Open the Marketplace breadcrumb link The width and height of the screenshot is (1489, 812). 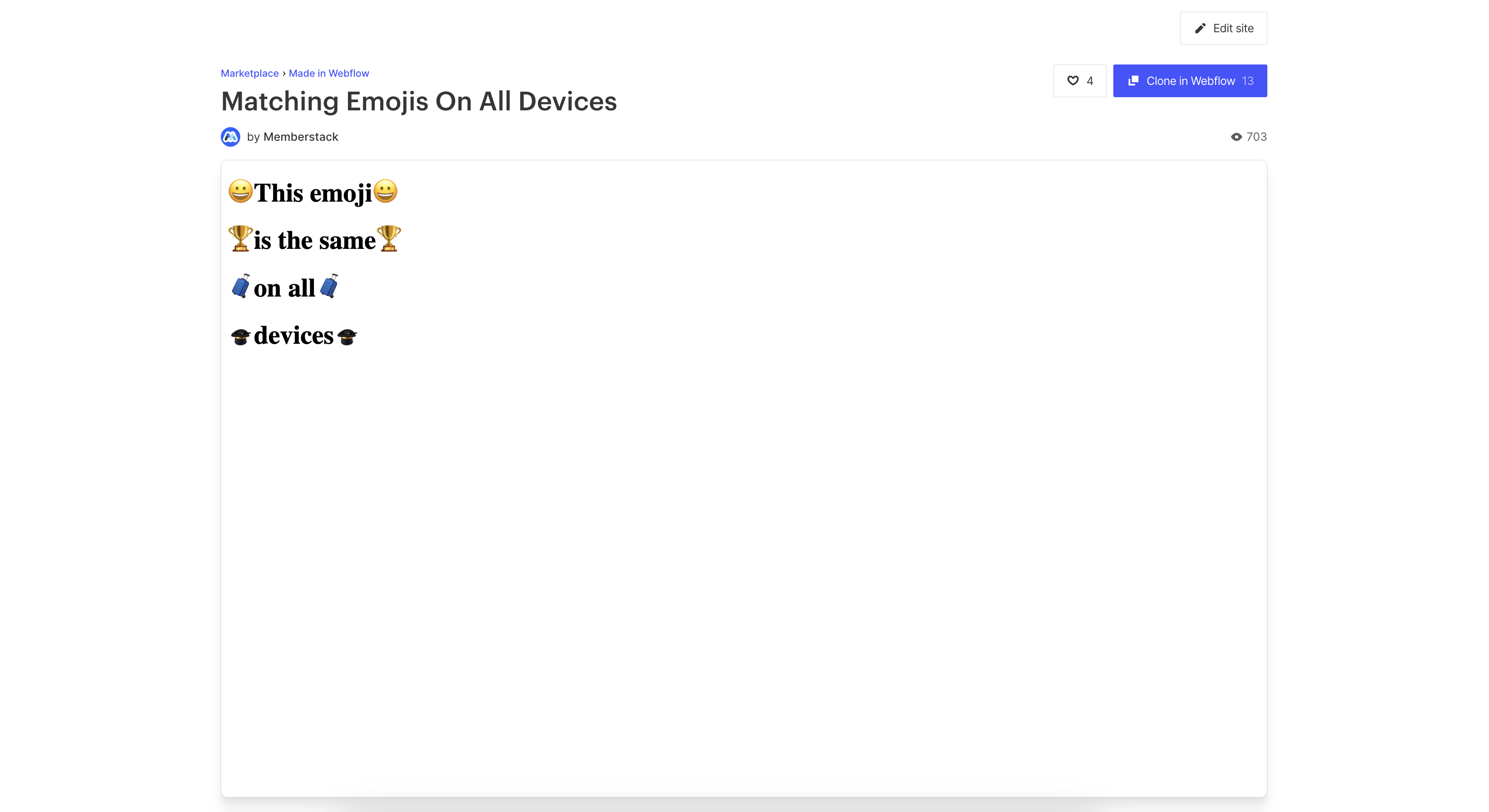pos(250,74)
